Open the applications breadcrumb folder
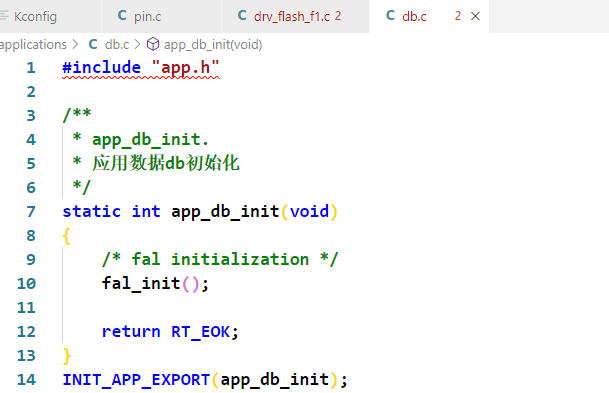Screen dimensions: 609x393 click(x=33, y=45)
